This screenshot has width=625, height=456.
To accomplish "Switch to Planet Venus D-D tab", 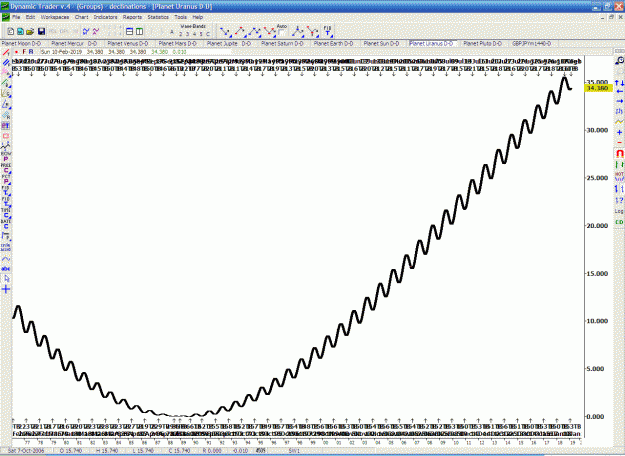I will tap(128, 43).
